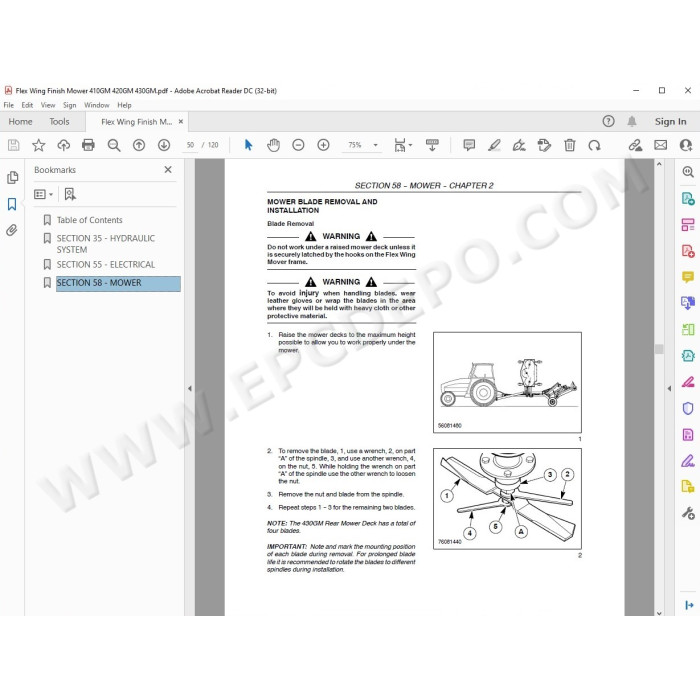
Task: Click the Stamp tool icon
Action: point(544,145)
